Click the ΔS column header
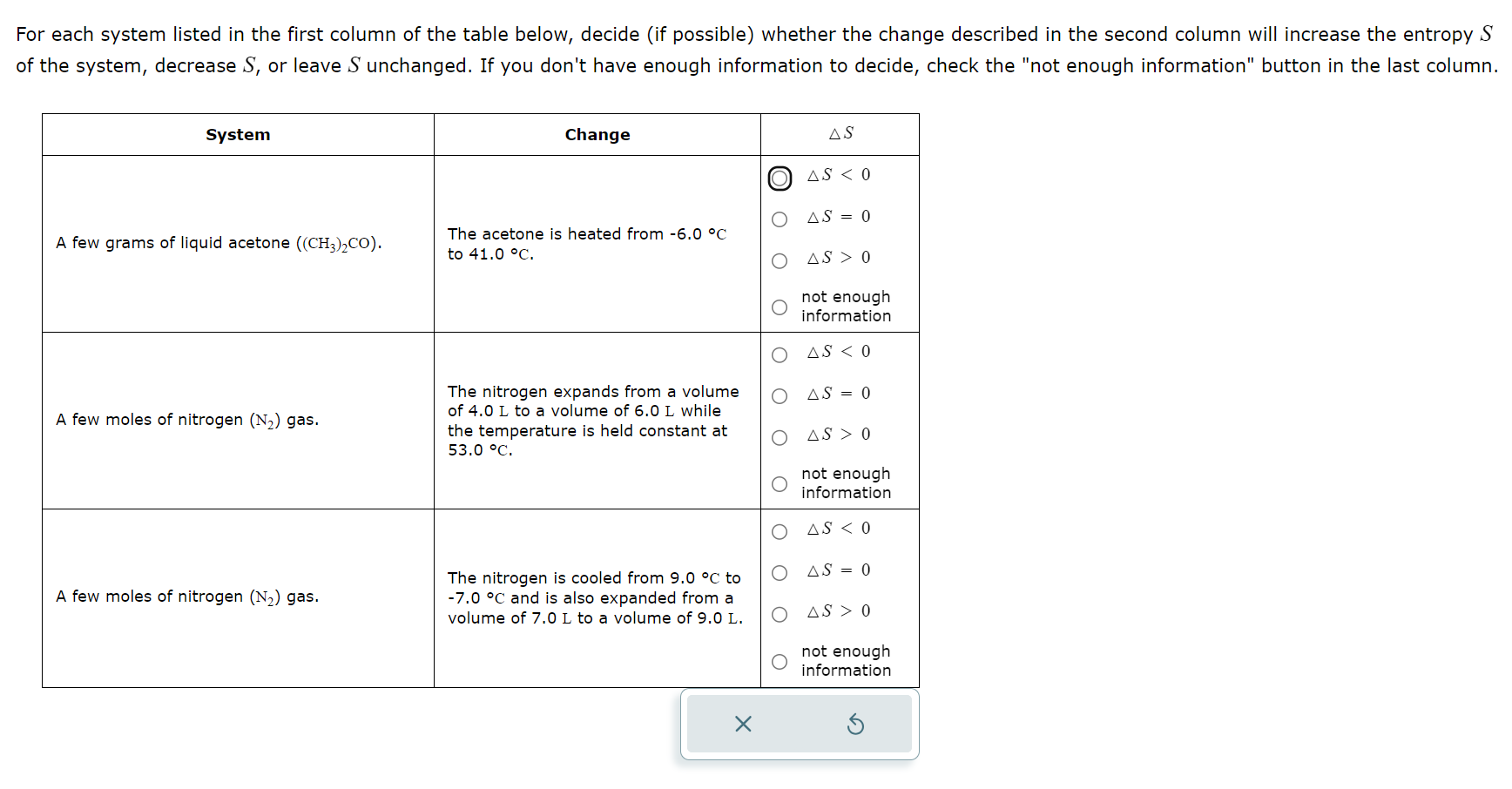Viewport: 1512px width, 789px height. [x=840, y=133]
